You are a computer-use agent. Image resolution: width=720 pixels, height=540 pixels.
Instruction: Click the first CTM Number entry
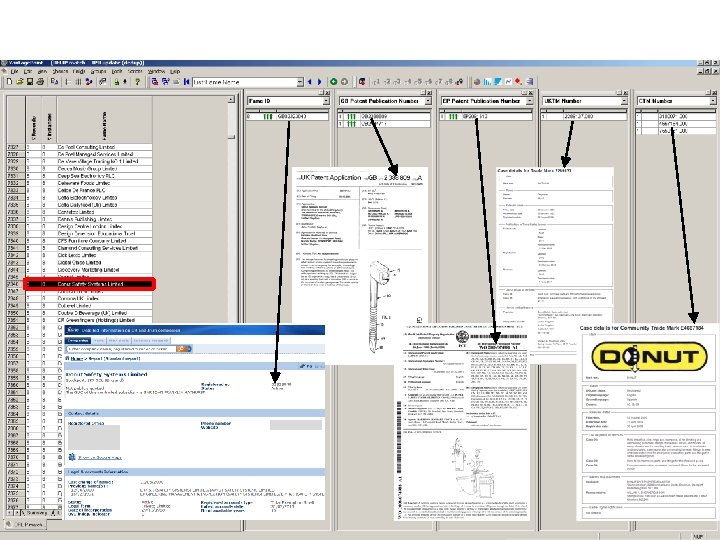[676, 117]
